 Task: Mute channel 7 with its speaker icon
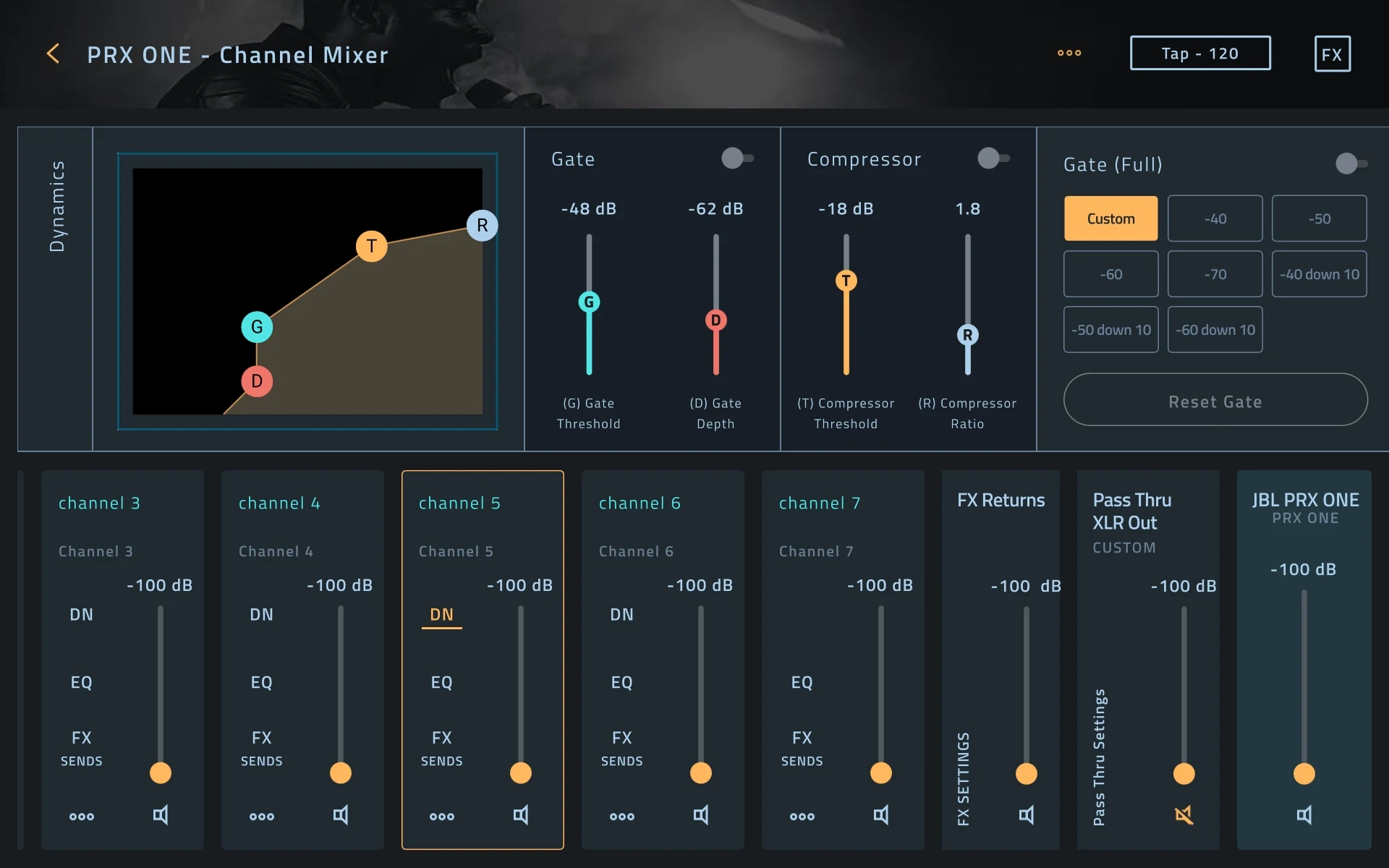click(x=882, y=816)
